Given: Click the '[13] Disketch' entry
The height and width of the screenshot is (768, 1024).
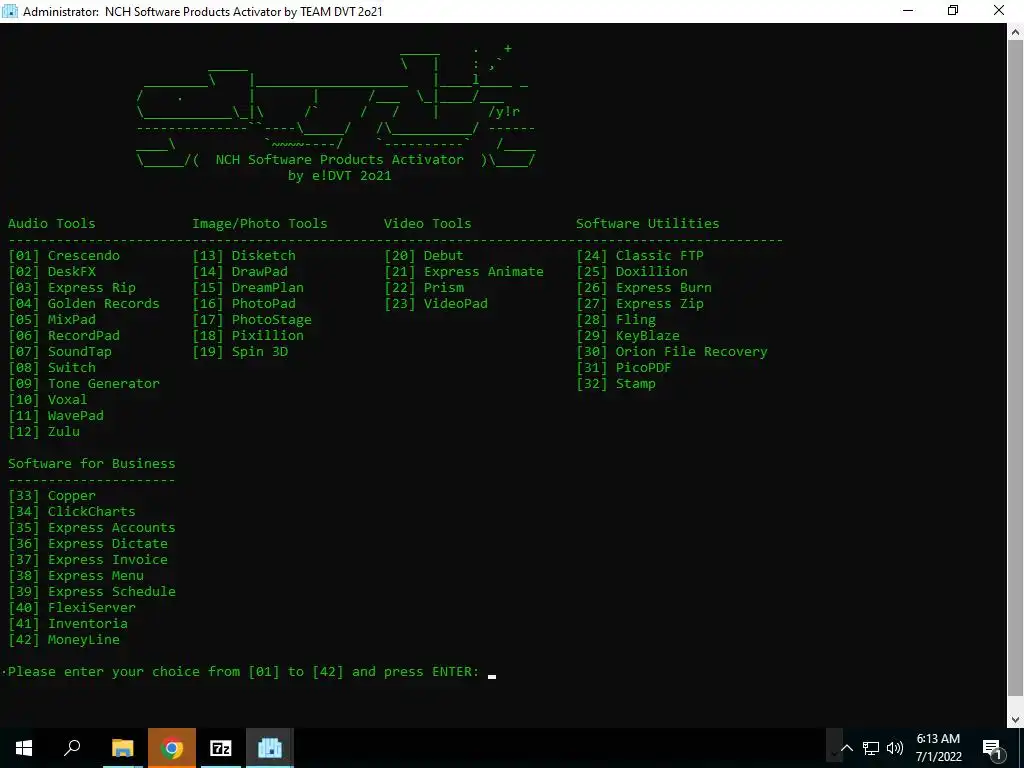Looking at the screenshot, I should click(x=244, y=255).
